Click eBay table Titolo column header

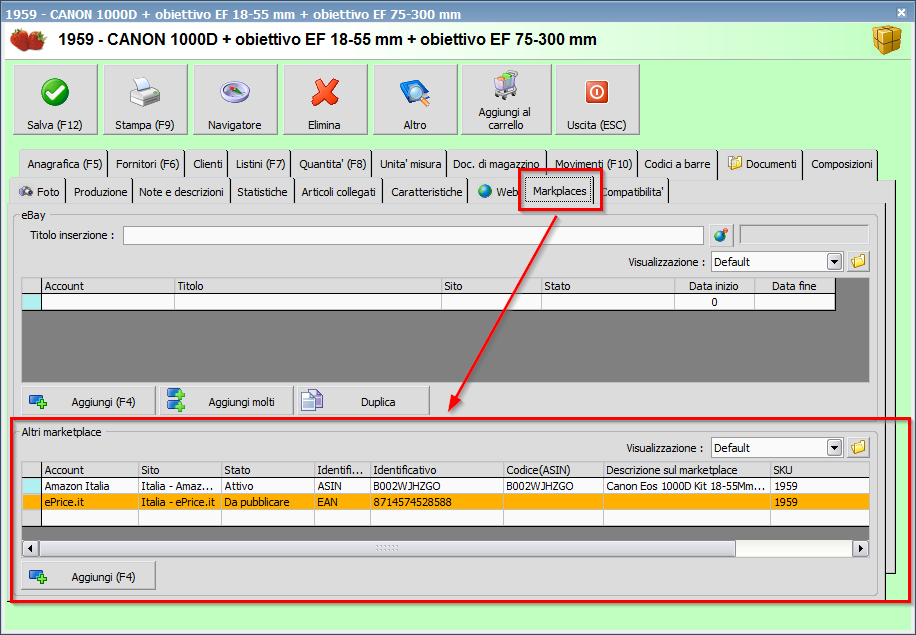(308, 286)
